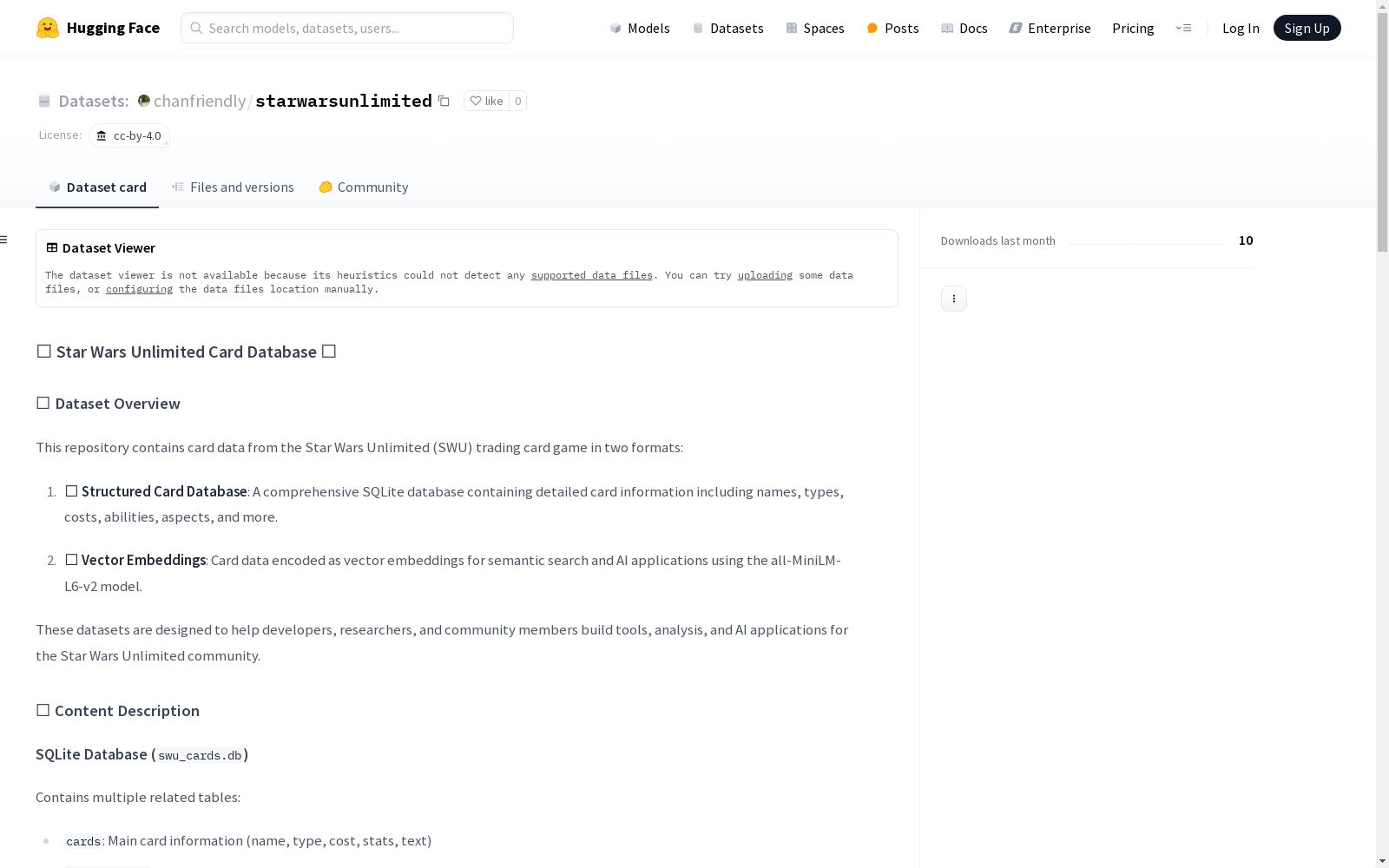
Task: Click the swu_cards.db code label
Action: point(200,755)
